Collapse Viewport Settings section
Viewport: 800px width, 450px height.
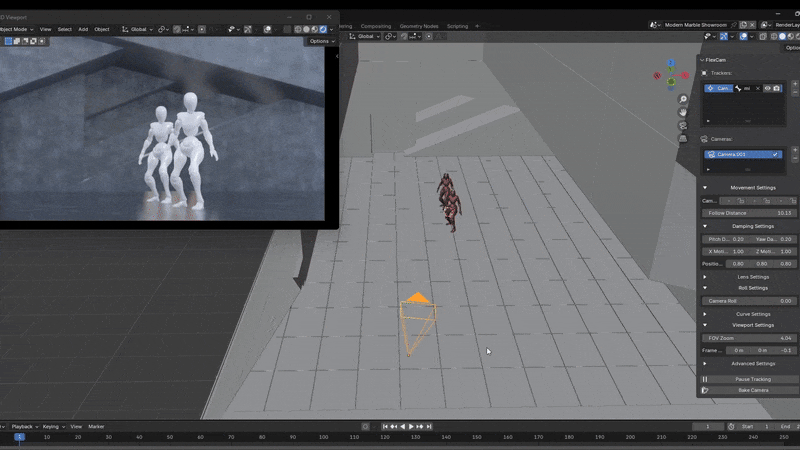click(x=705, y=325)
